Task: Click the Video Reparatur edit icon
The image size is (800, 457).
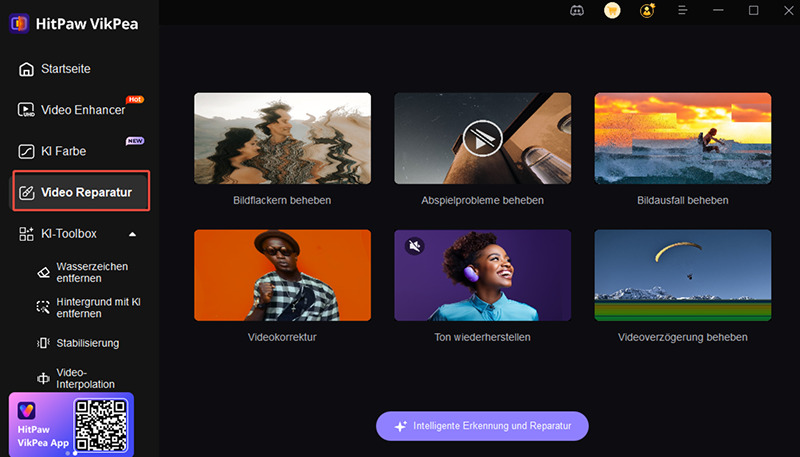Action: pyautogui.click(x=26, y=193)
